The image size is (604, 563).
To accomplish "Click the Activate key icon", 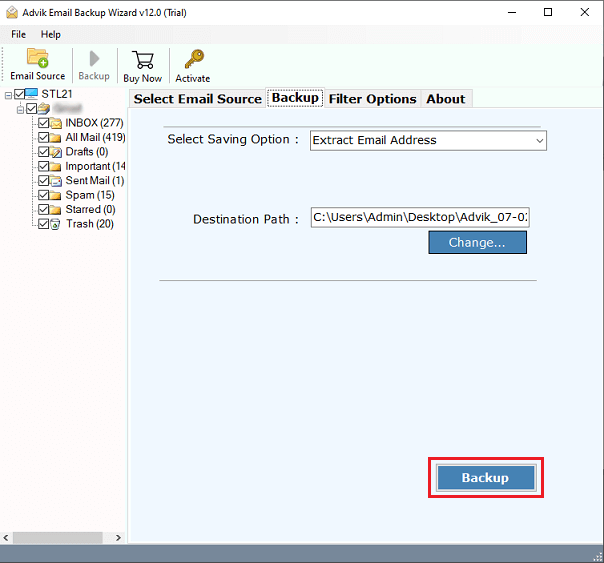I will (x=194, y=59).
